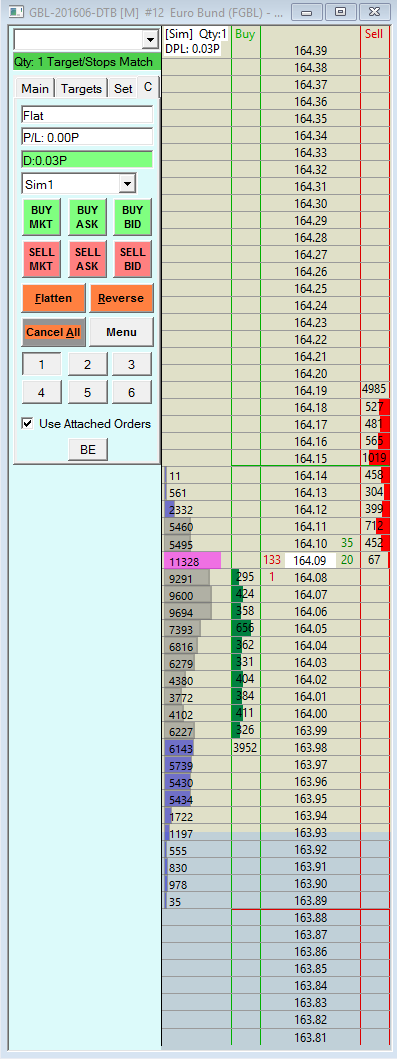Select quantity preset button 5
Viewport: 397px width, 1059px height.
[x=87, y=392]
